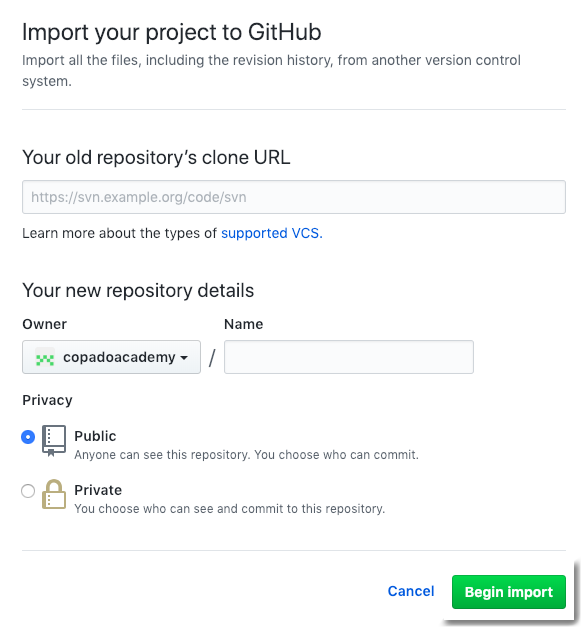
Task: Click the 'Your old repository's clone URL' heading
Action: pos(156,157)
